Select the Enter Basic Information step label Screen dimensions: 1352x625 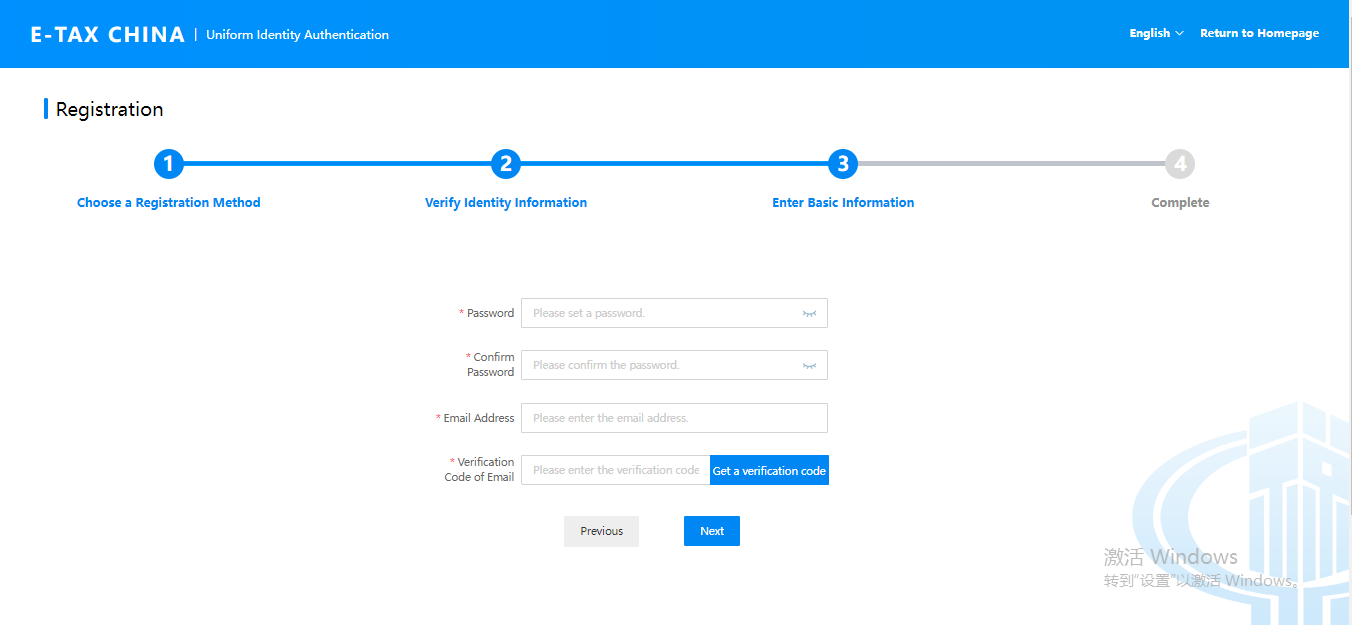click(843, 203)
